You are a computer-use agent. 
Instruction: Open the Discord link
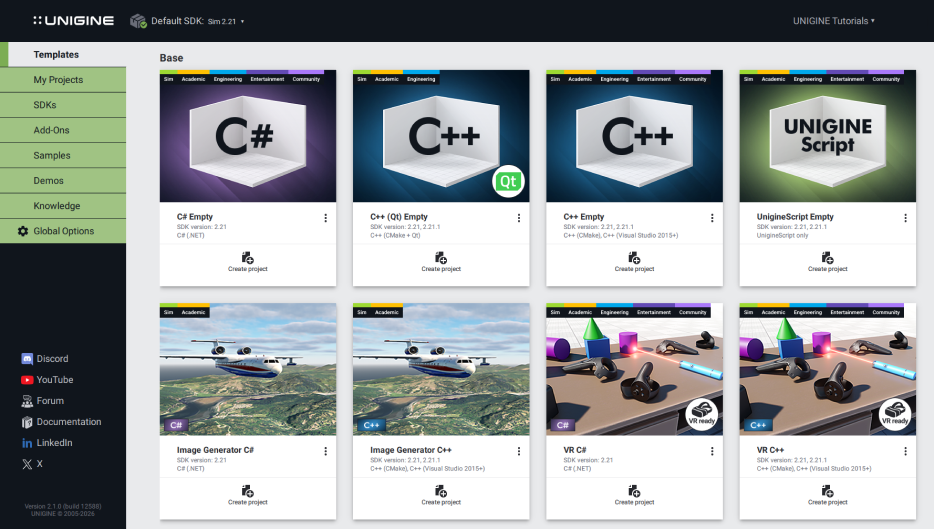tap(52, 359)
